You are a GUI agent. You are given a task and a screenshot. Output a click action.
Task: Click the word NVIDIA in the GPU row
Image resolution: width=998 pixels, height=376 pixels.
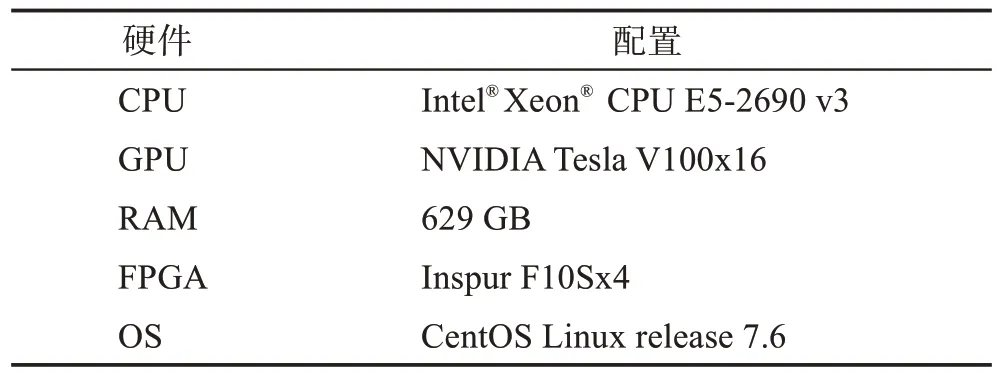tap(483, 160)
